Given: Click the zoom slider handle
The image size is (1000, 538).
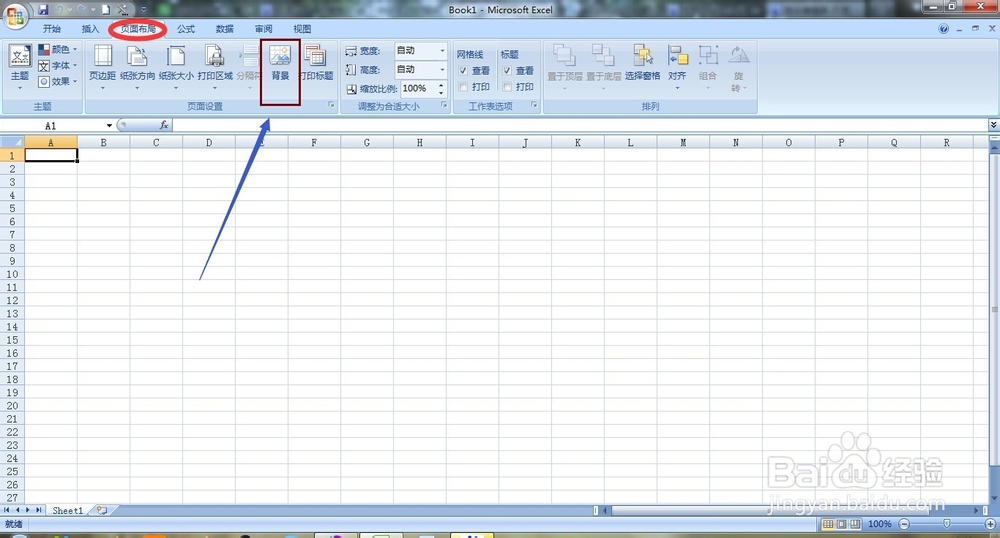Looking at the screenshot, I should tap(947, 524).
